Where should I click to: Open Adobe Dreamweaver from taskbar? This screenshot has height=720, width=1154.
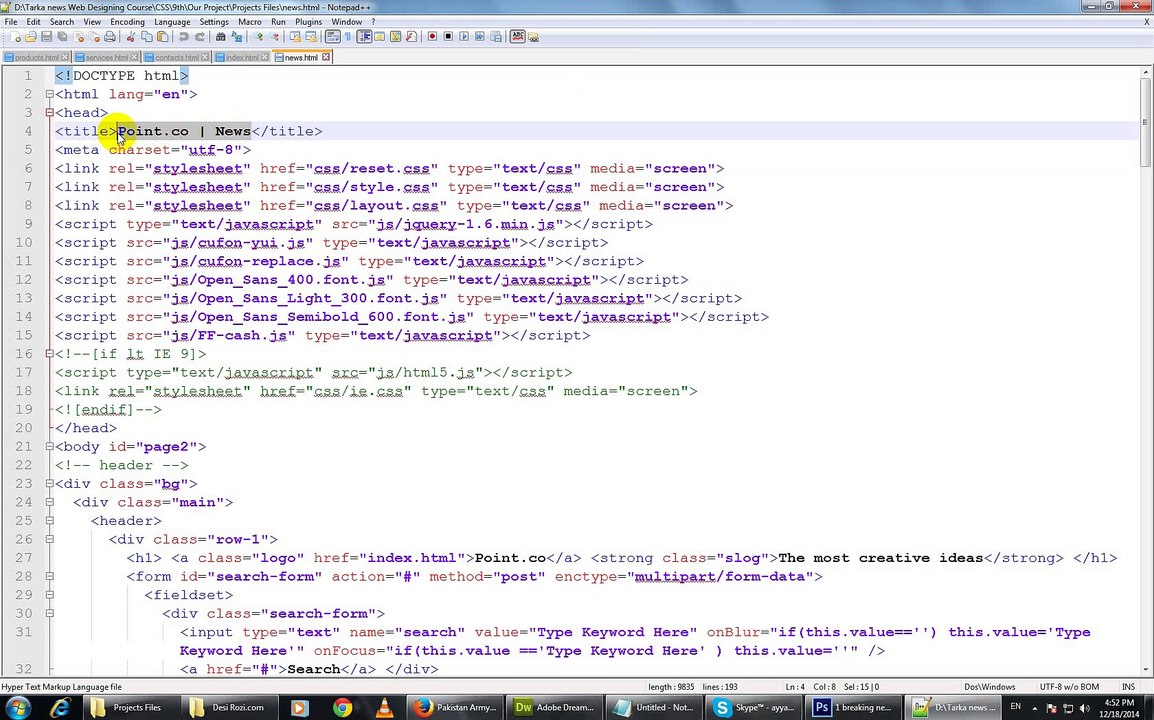click(554, 707)
